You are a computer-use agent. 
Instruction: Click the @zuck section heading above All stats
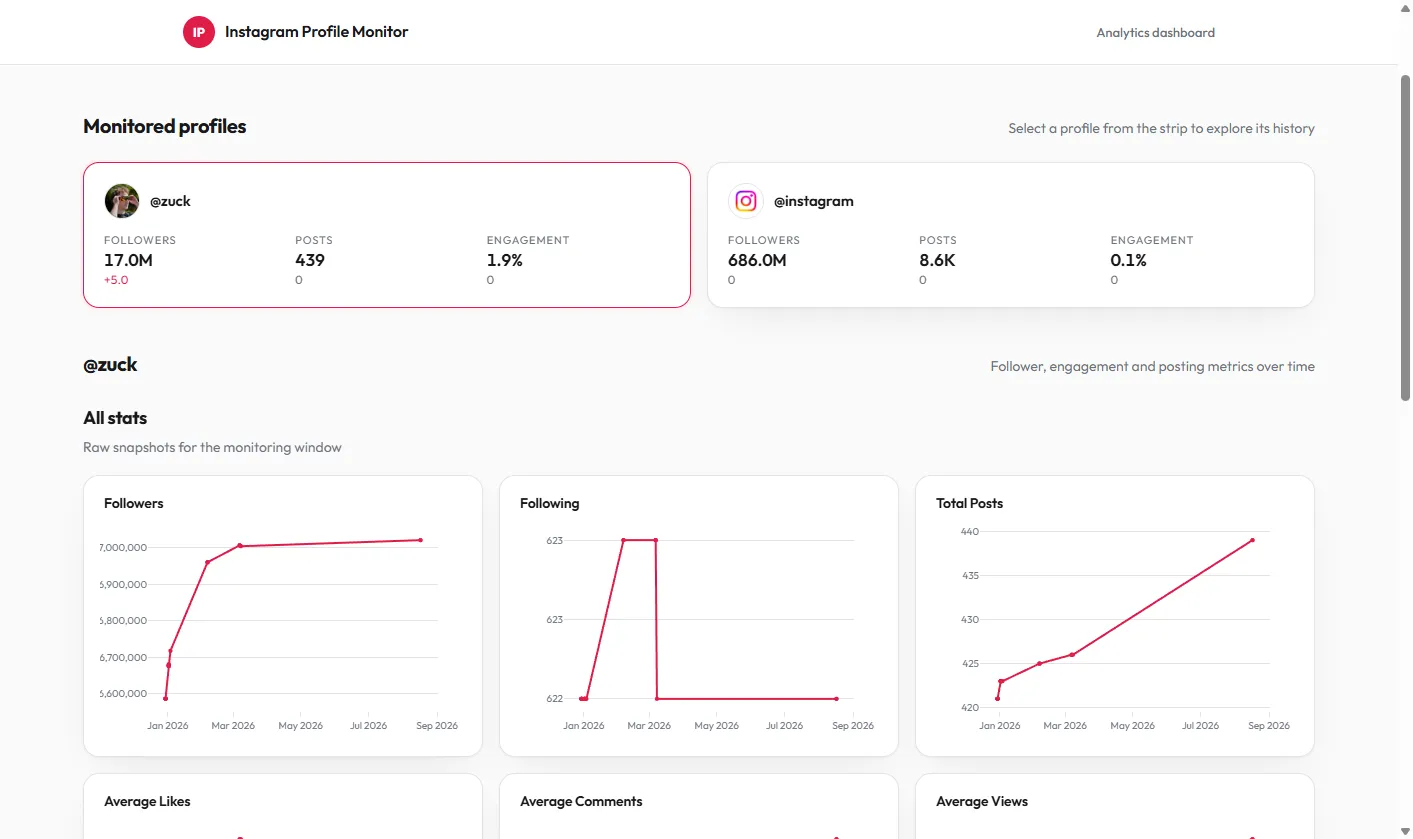[x=110, y=365]
